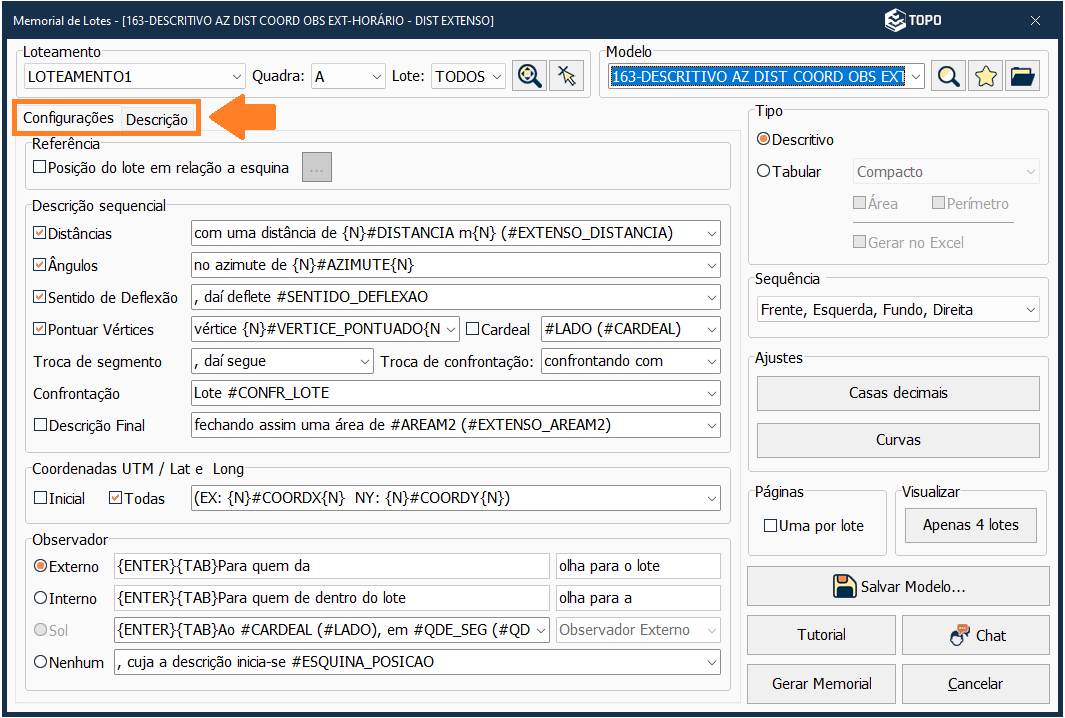
Task: Check the Uma por lote option
Action: coord(770,526)
